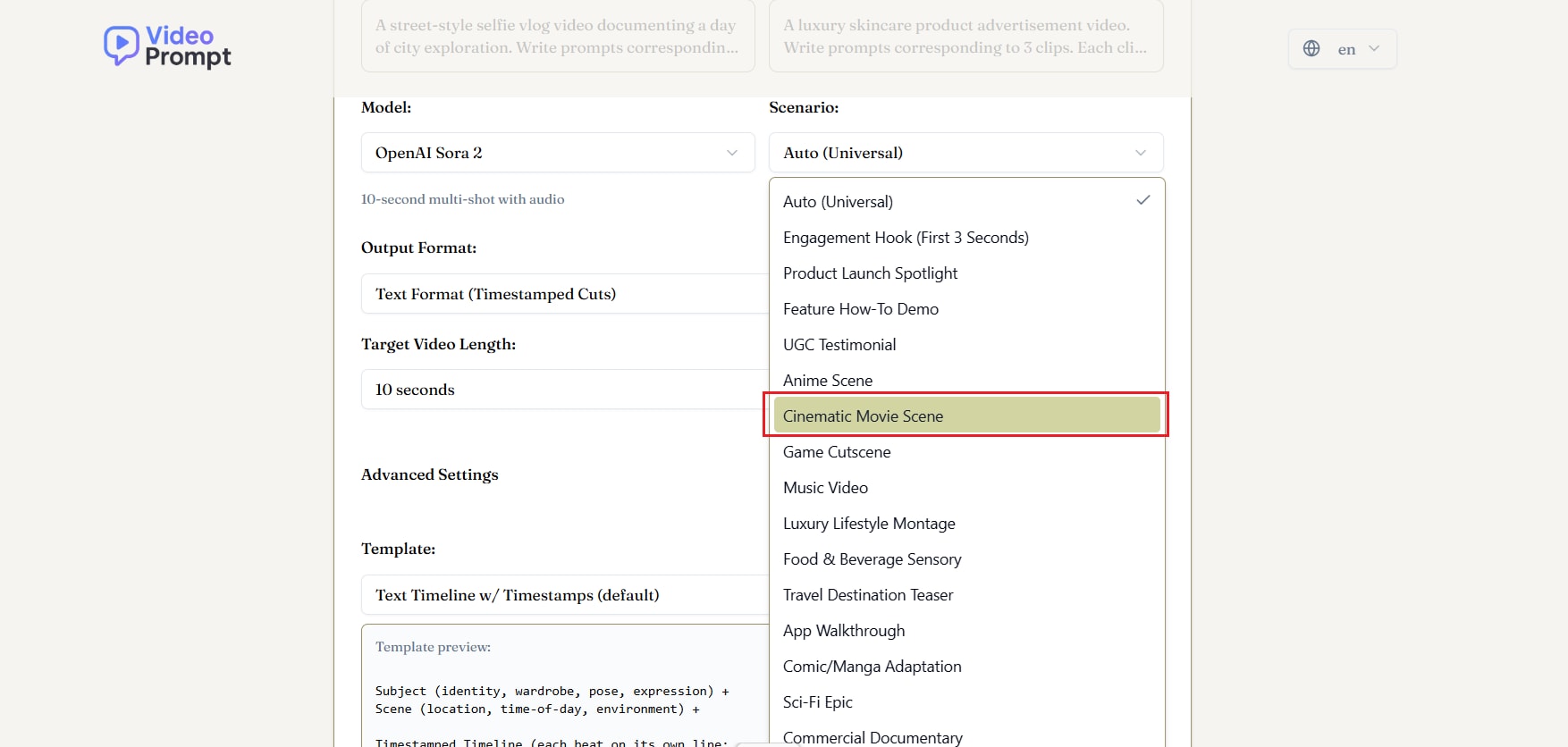1568x747 pixels.
Task: Pick Food & Beverage Sensory option
Action: click(872, 559)
